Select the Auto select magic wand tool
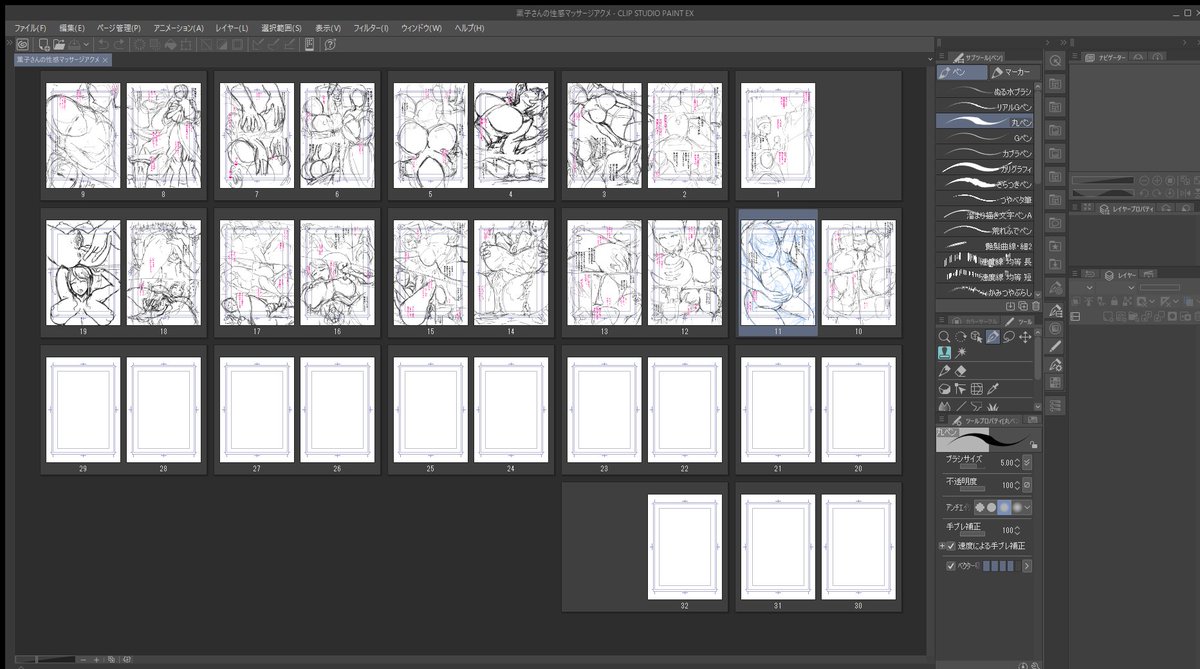The height and width of the screenshot is (669, 1200). pos(961,353)
